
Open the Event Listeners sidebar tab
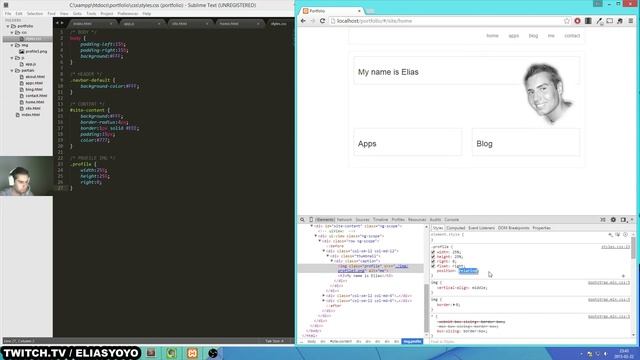click(x=481, y=228)
